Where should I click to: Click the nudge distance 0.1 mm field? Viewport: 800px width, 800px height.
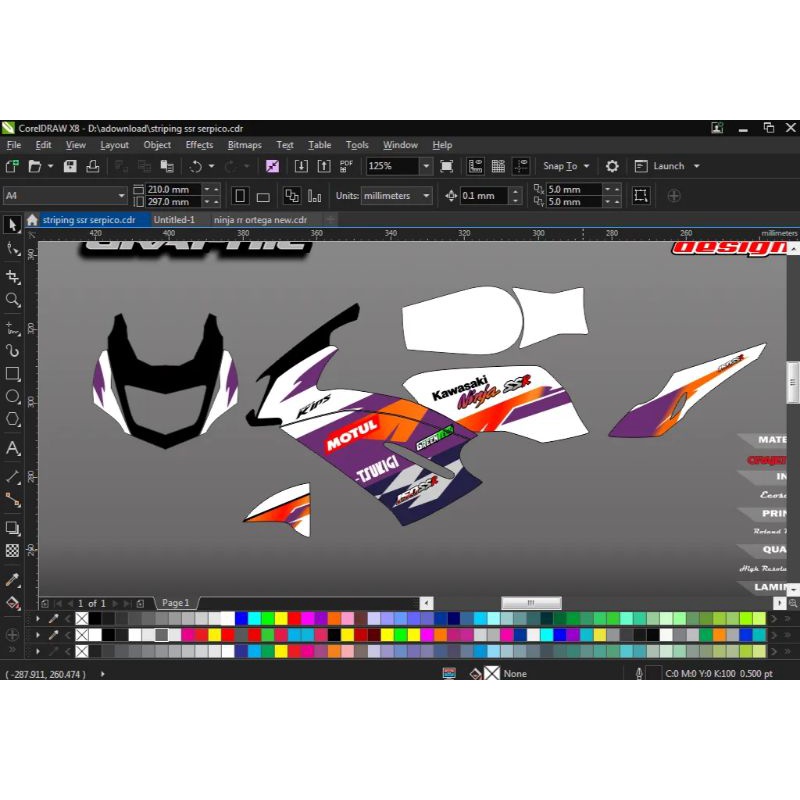pos(484,196)
